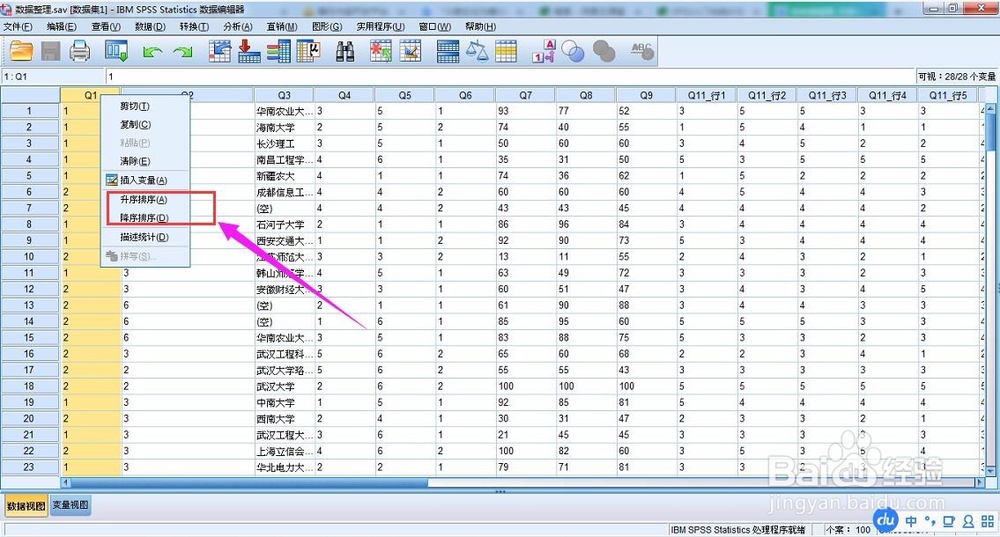This screenshot has height=537, width=1000.
Task: Open the 数据(D) menu
Action: pos(150,27)
